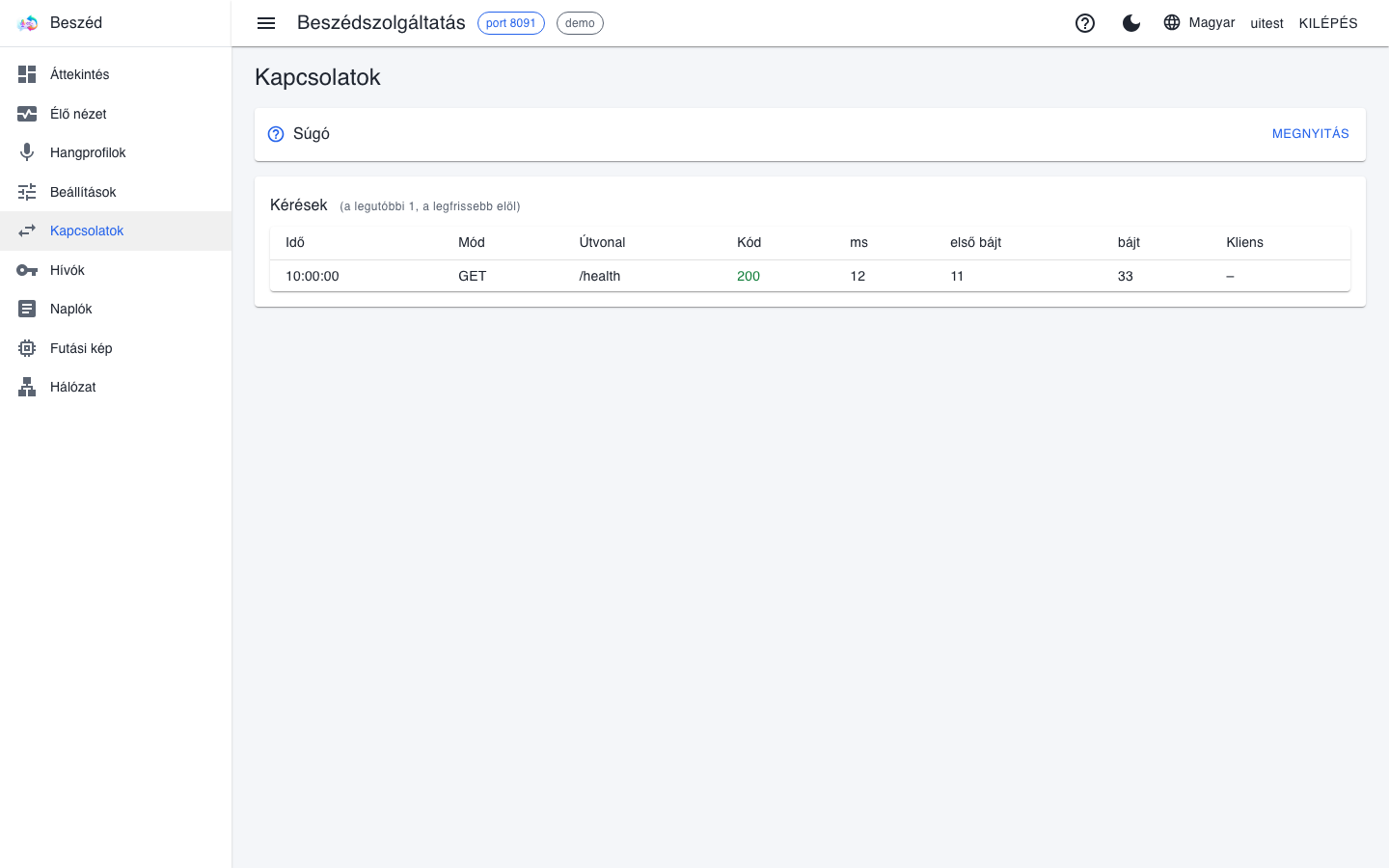Toggle the hamburger menu icon
1389x868 pixels.
(x=266, y=23)
